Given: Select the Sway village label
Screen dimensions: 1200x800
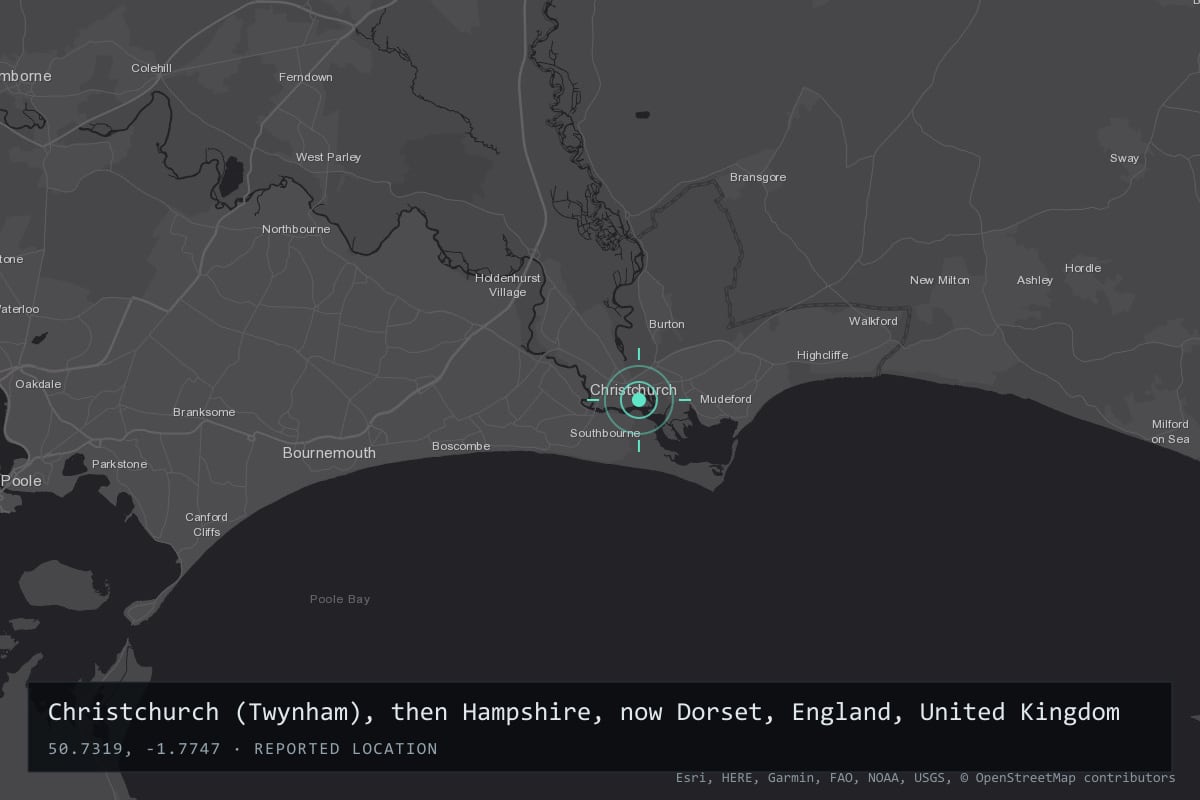Looking at the screenshot, I should coord(1124,158).
